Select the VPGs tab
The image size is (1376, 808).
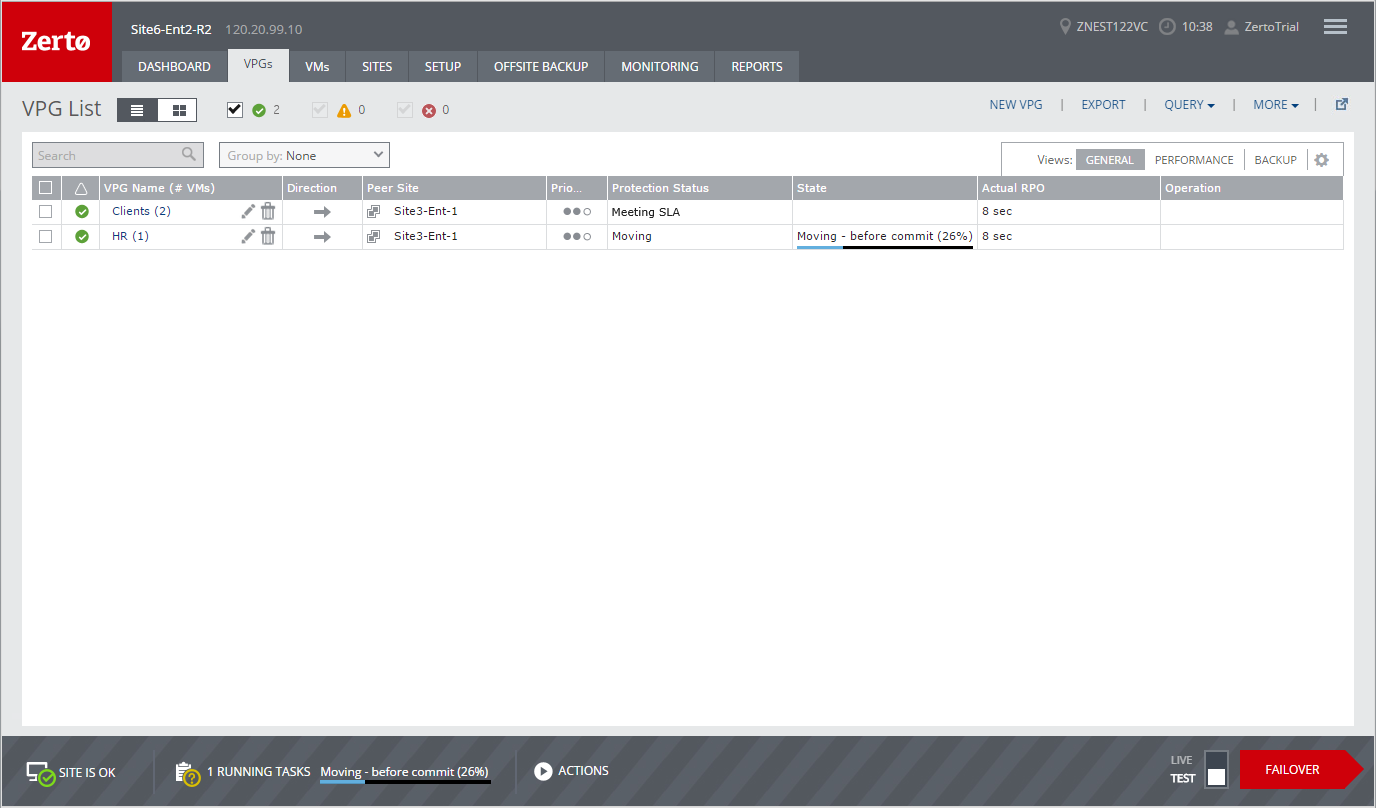coord(258,65)
